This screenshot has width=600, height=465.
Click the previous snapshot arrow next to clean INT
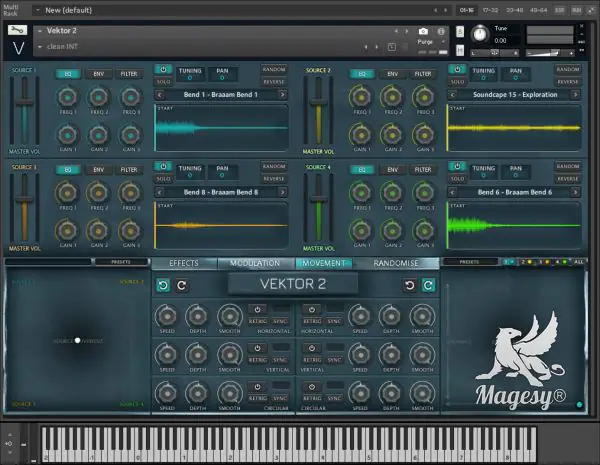[x=366, y=47]
